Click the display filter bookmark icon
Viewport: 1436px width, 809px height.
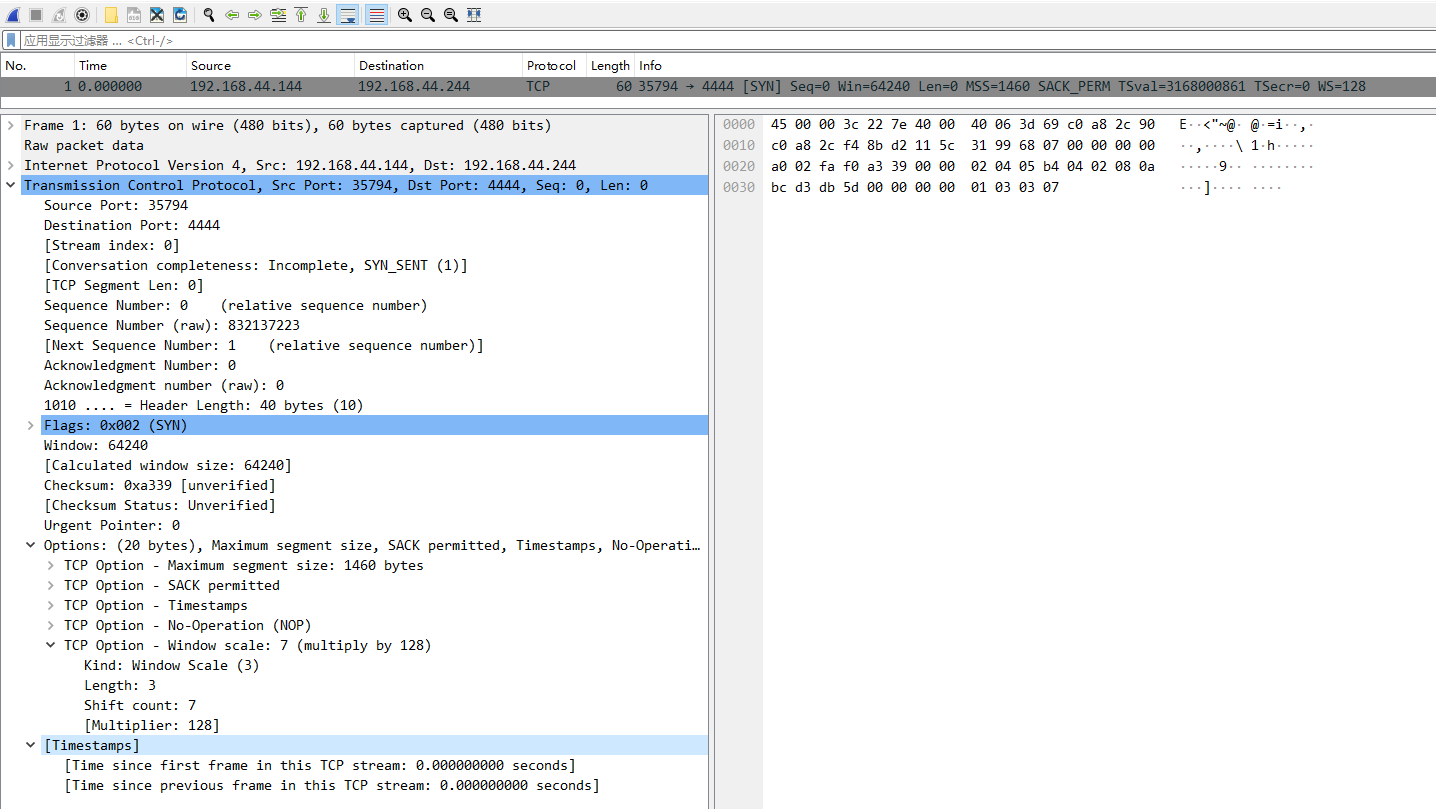pos(11,40)
